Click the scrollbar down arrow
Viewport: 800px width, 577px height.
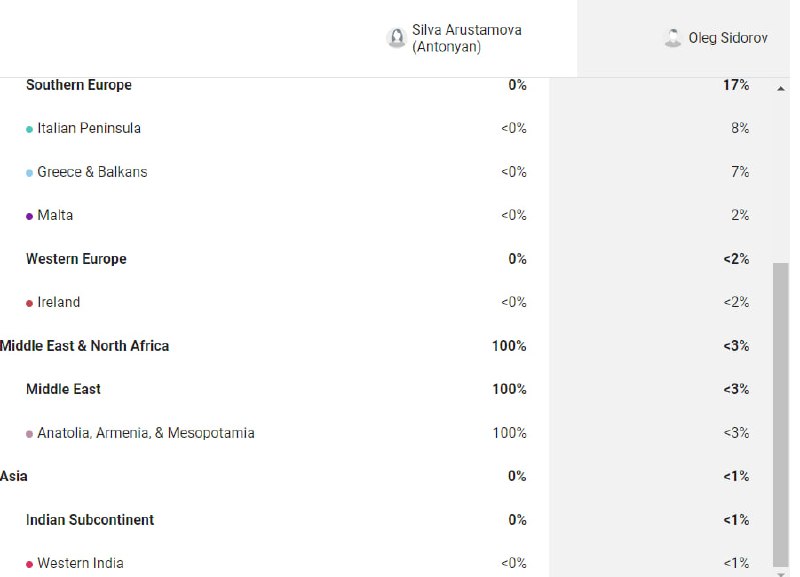tap(781, 573)
